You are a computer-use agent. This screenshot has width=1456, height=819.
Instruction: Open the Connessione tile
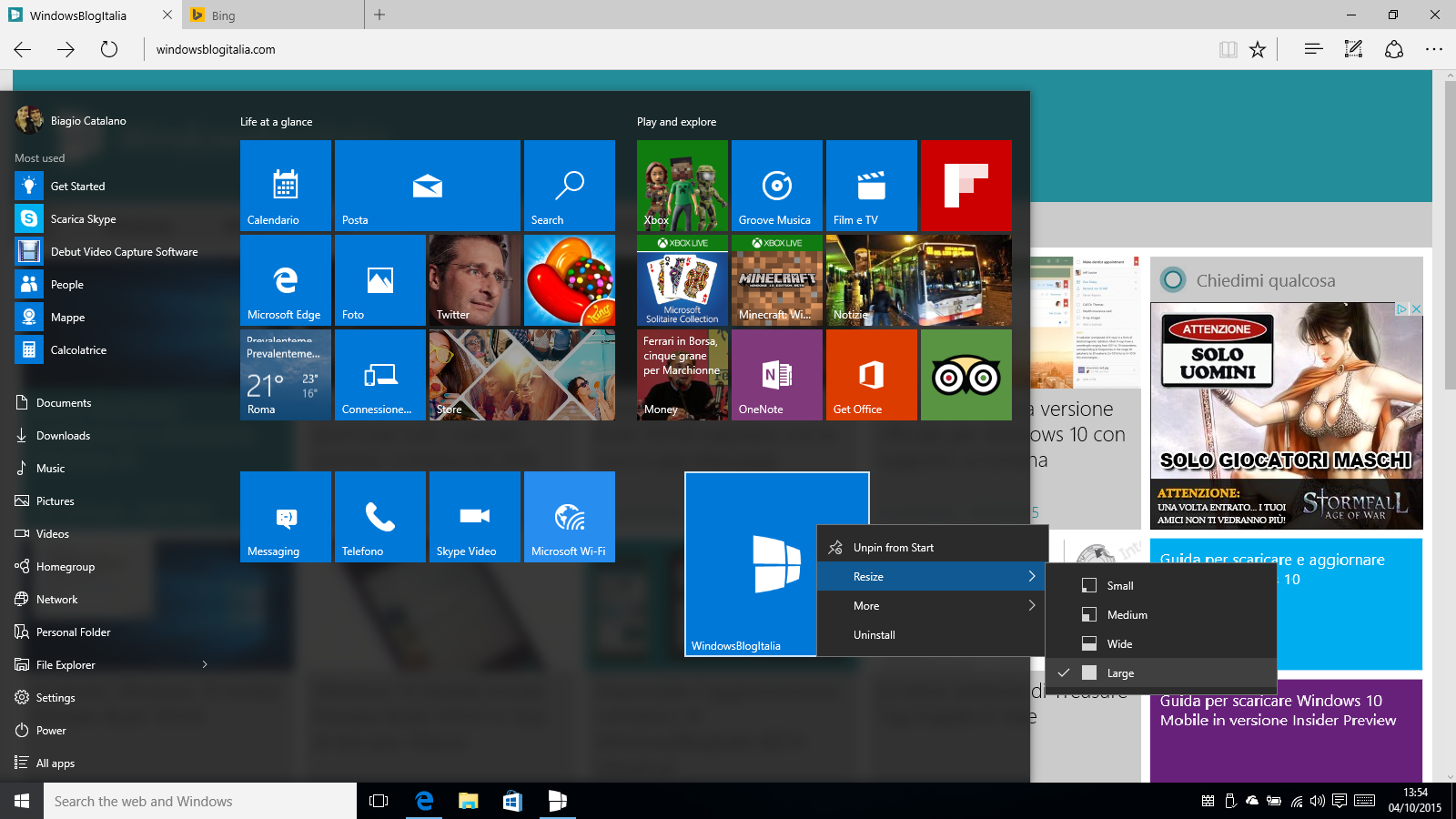380,375
